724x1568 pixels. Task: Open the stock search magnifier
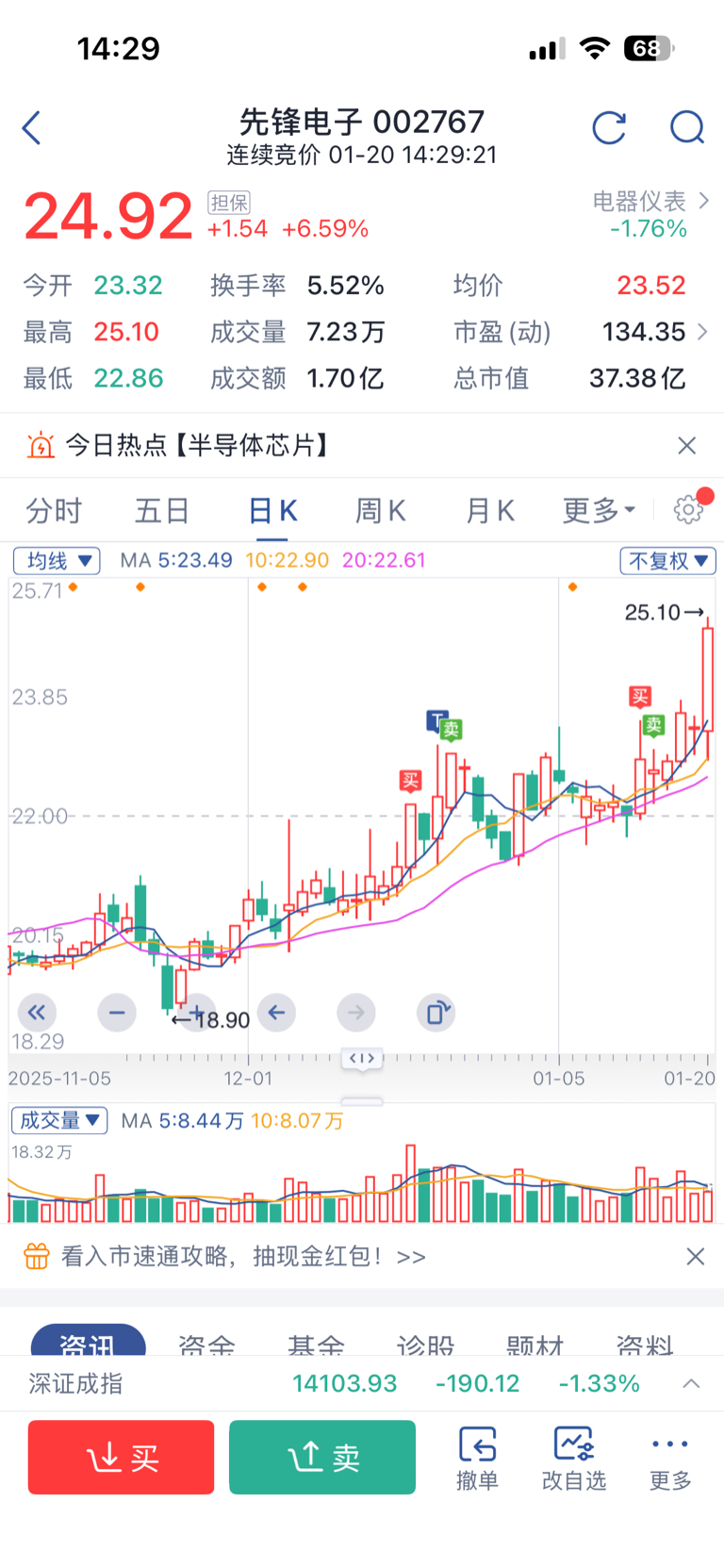(x=686, y=127)
